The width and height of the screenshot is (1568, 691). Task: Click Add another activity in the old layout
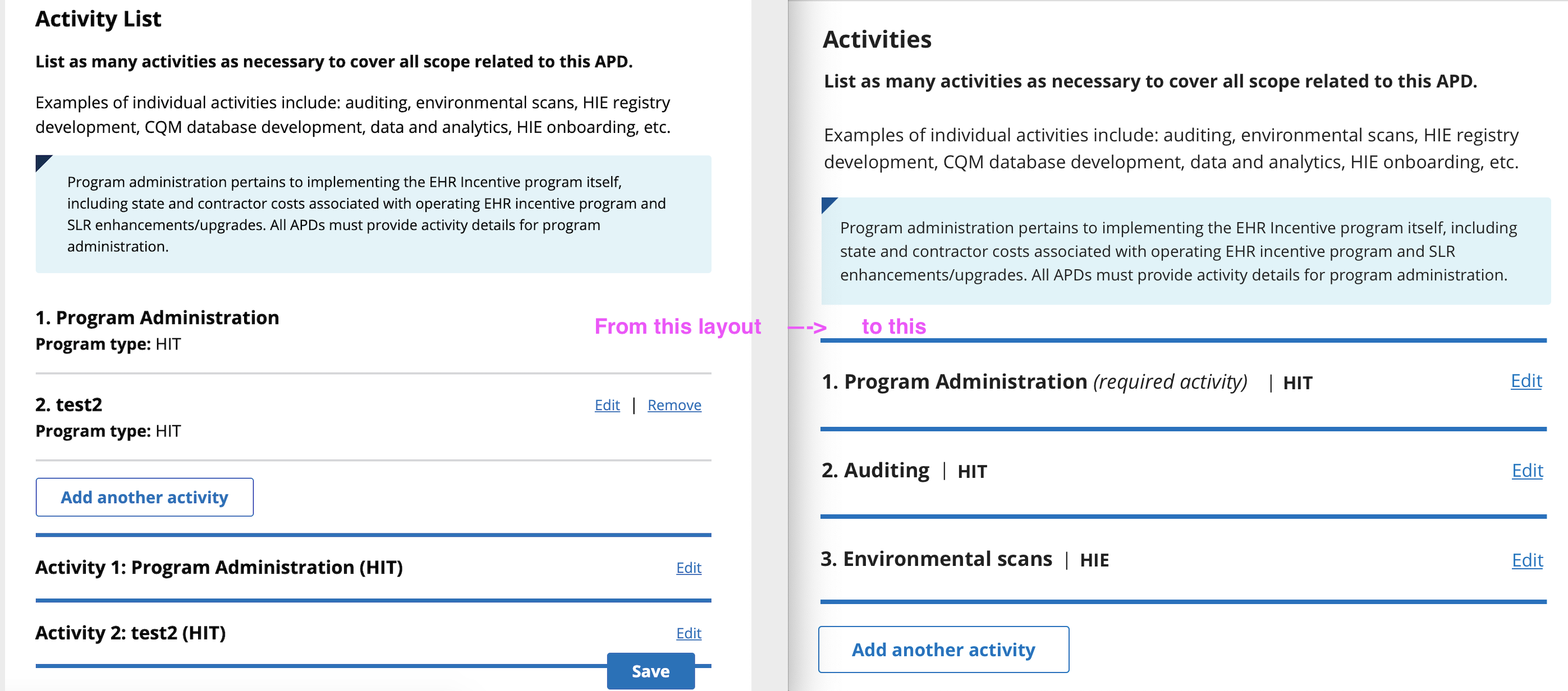coord(144,497)
